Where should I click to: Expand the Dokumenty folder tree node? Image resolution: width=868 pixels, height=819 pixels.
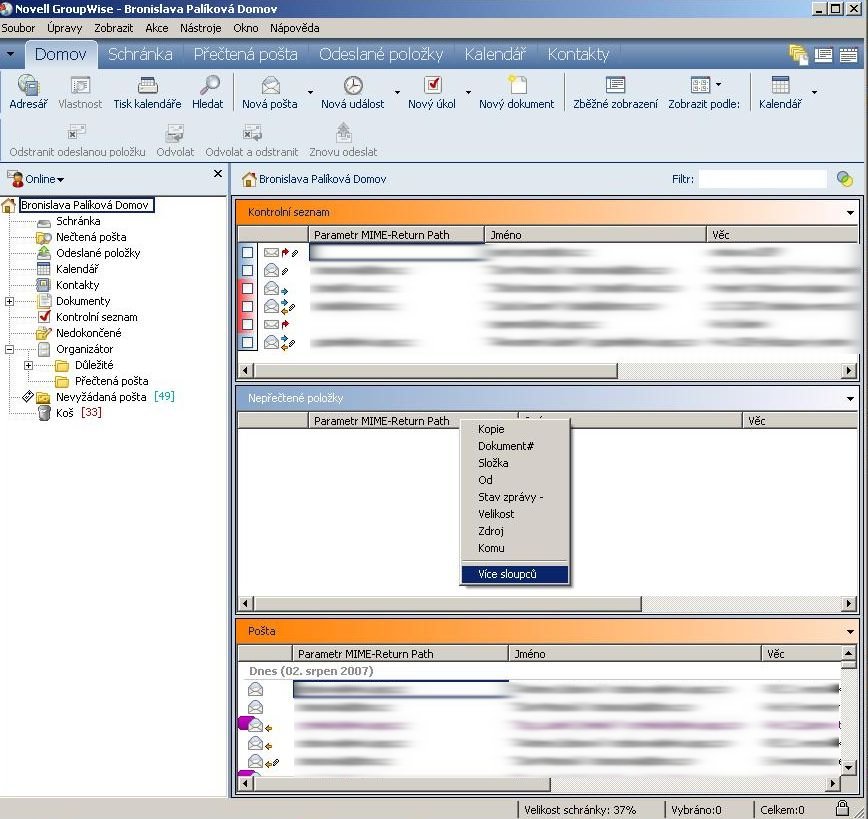pos(9,301)
